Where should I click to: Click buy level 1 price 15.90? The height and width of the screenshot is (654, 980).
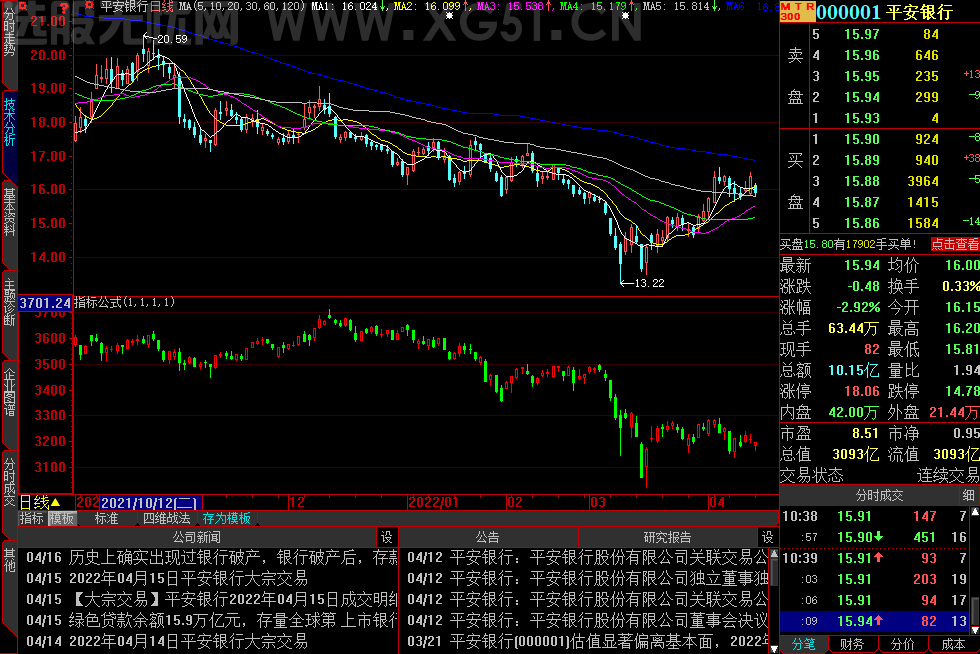[x=861, y=139]
